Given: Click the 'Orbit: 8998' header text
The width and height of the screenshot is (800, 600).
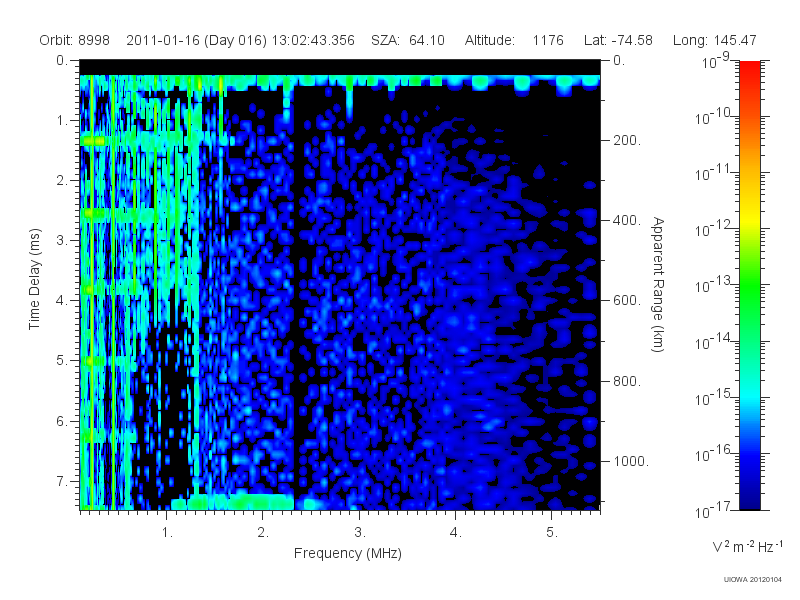Looking at the screenshot, I should (74, 40).
